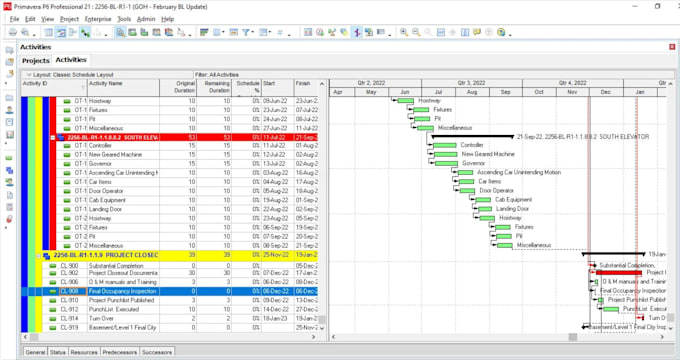Toggle the Relationship Lines icon

click(x=85, y=33)
